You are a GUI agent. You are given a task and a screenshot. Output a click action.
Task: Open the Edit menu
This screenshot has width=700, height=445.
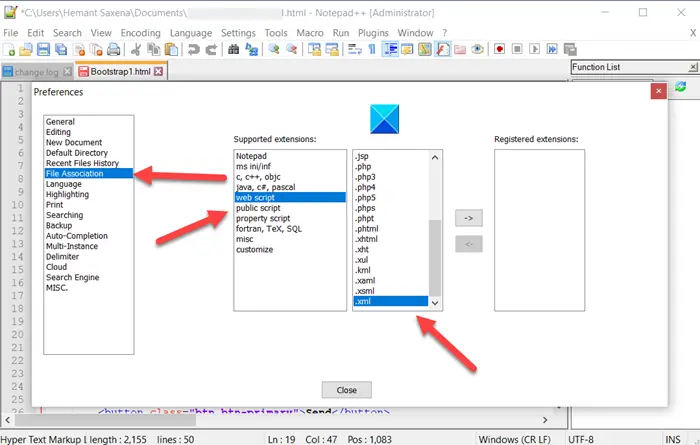tap(35, 33)
